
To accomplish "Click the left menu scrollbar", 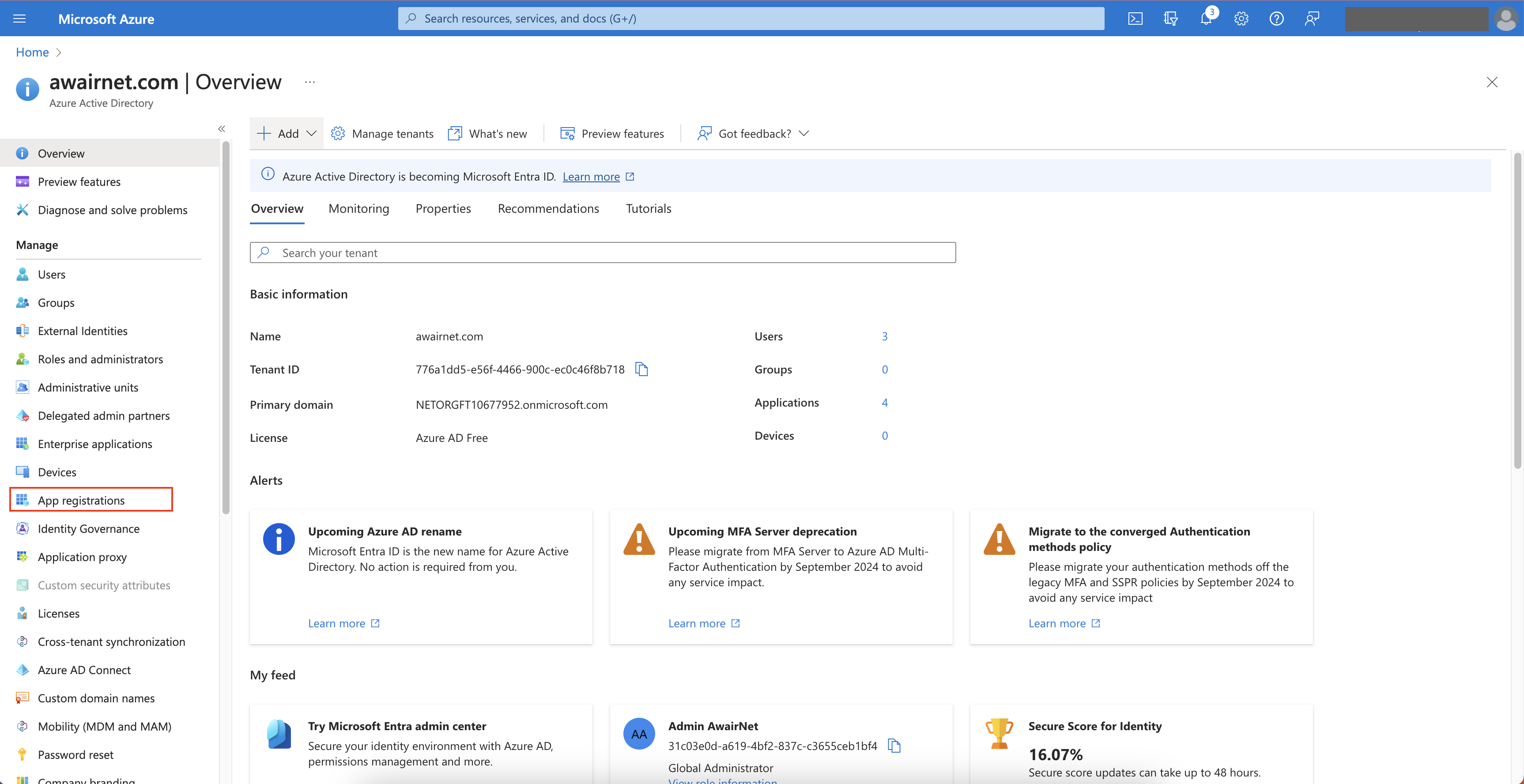I will click(226, 327).
